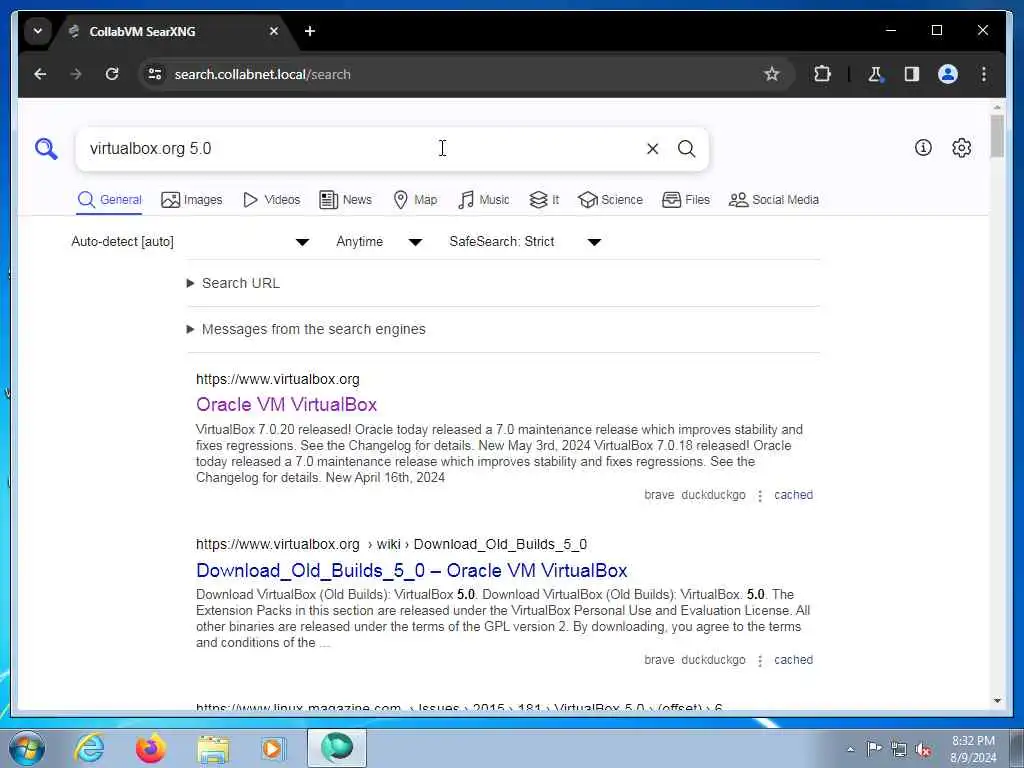Screen dimensions: 1024x768
Task: Open Download_Old_Builds_5_0 – Oracle VM VirtualBox link
Action: [411, 571]
